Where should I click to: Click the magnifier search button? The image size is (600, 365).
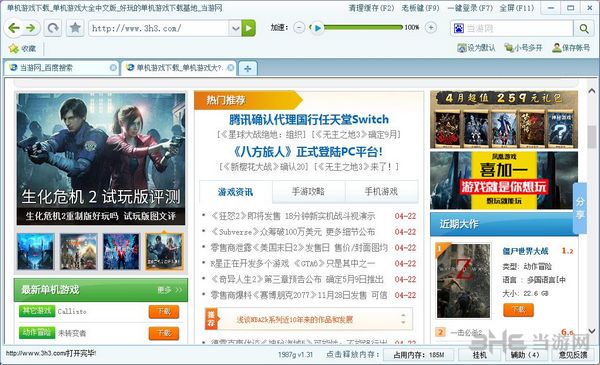click(x=584, y=28)
